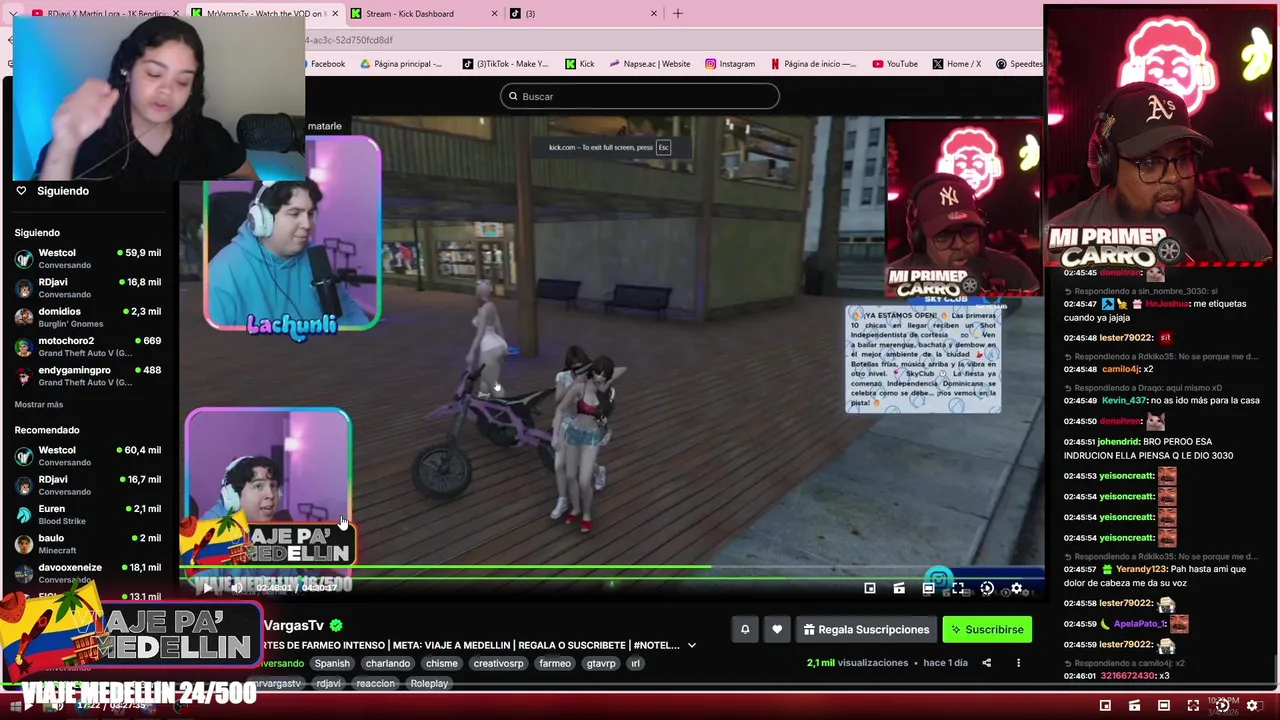Open RDjavi in the Siguiendo list
Image resolution: width=1280 pixels, height=720 pixels.
(x=88, y=287)
